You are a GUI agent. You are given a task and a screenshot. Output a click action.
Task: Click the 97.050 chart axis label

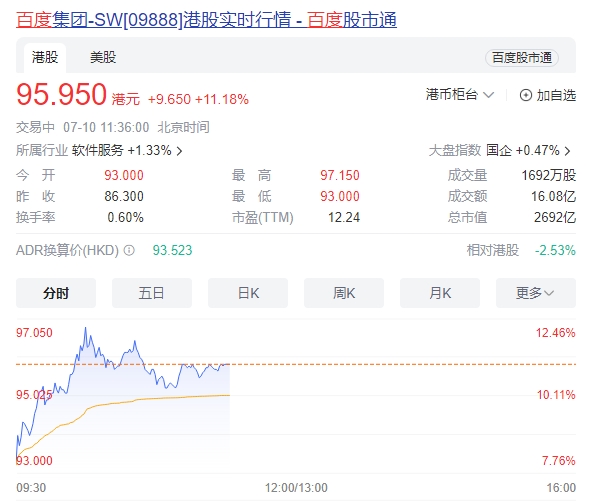tap(34, 333)
